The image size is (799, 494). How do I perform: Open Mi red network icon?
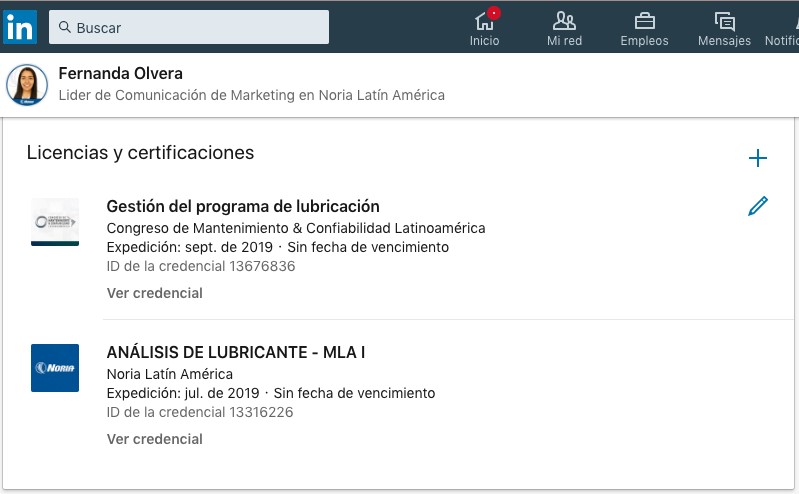(564, 21)
